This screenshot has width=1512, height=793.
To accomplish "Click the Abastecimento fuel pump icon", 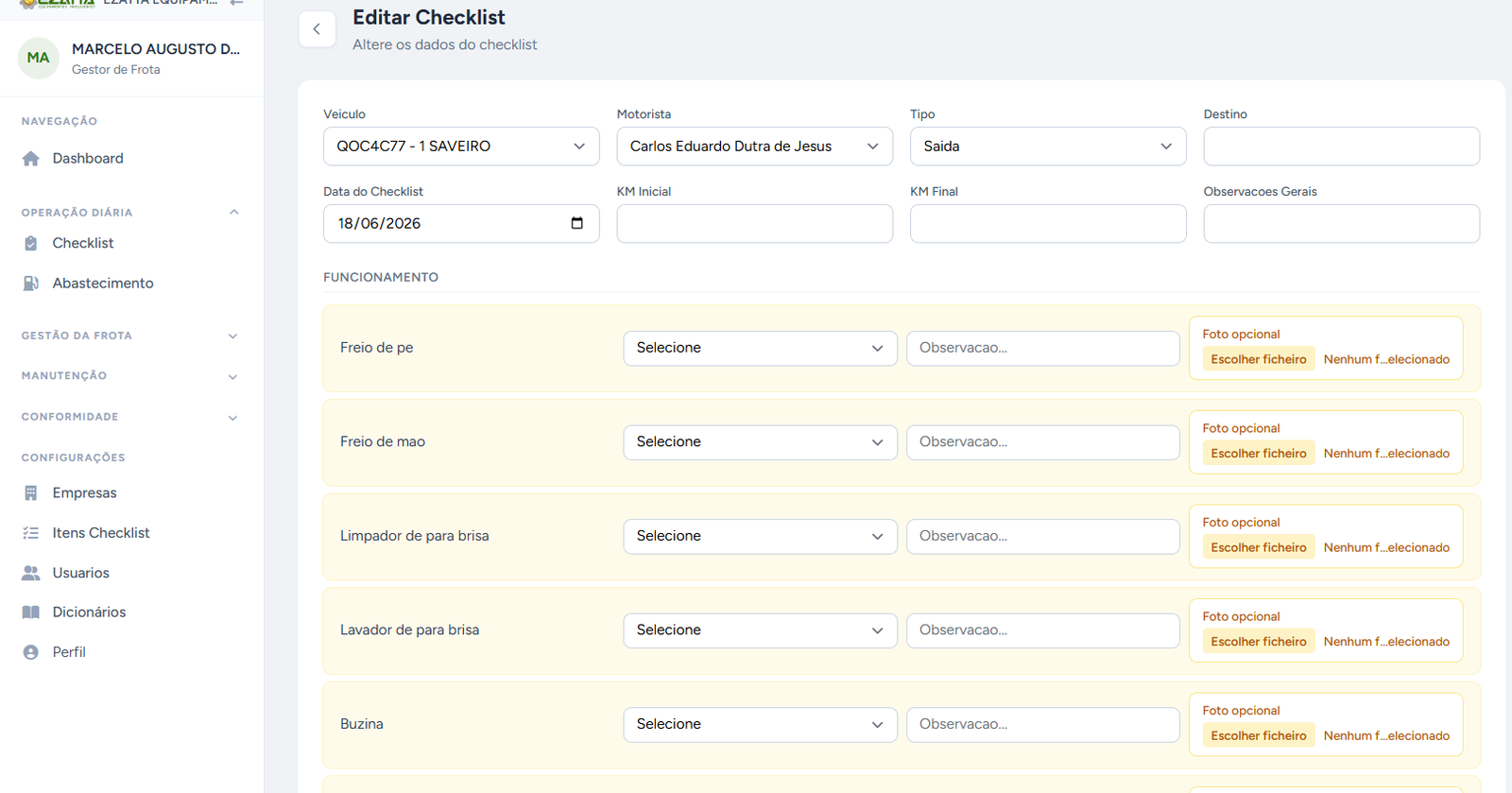I will 31,284.
